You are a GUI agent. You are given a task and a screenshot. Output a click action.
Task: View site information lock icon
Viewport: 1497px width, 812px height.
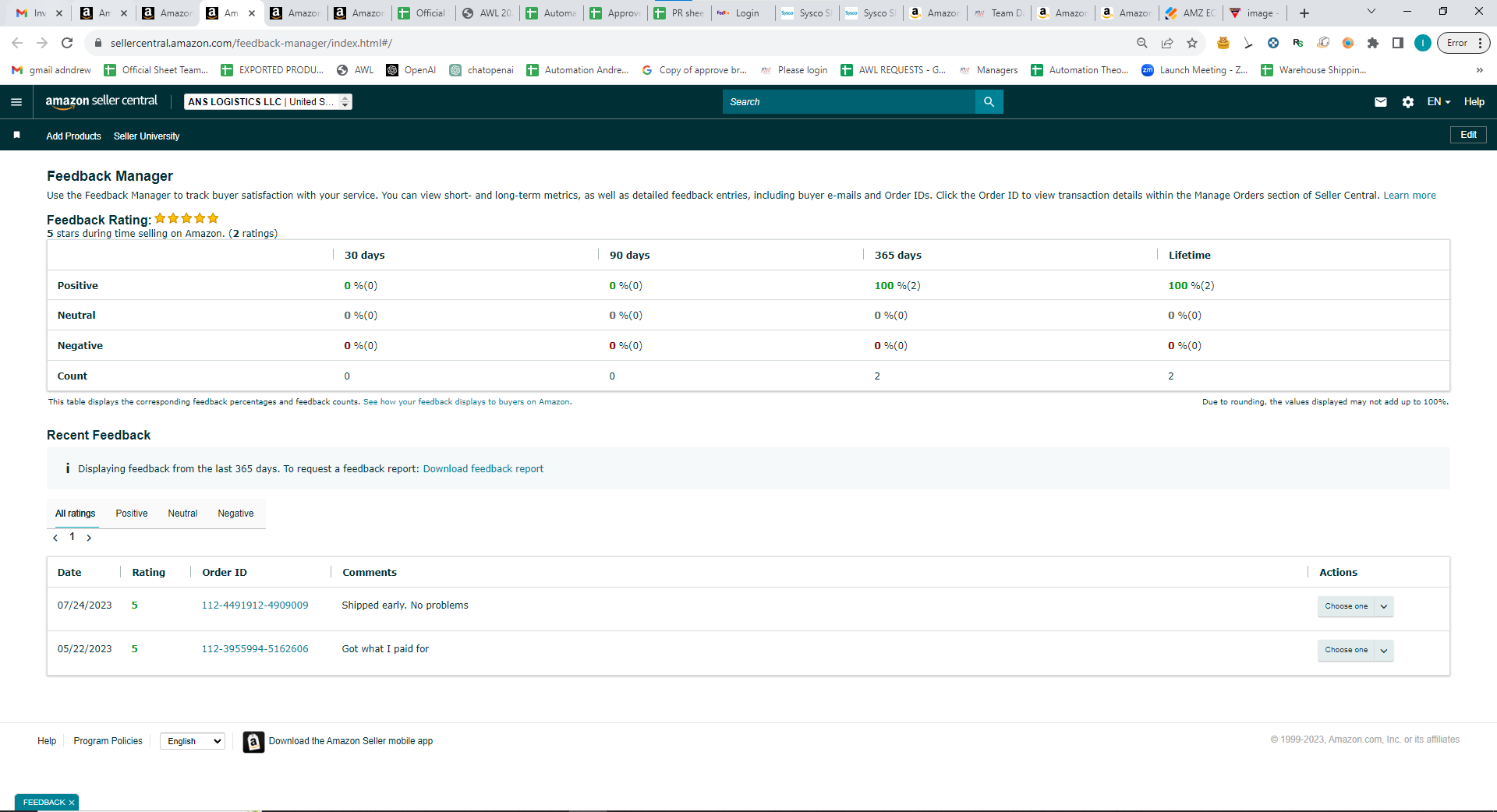[x=98, y=43]
